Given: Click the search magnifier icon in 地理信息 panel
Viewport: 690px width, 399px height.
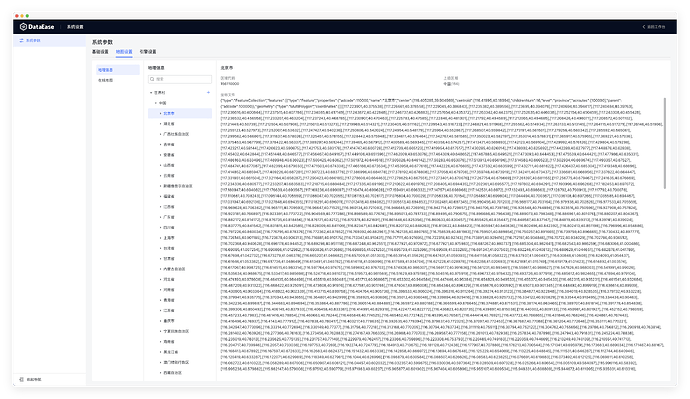Looking at the screenshot, I should pyautogui.click(x=152, y=79).
